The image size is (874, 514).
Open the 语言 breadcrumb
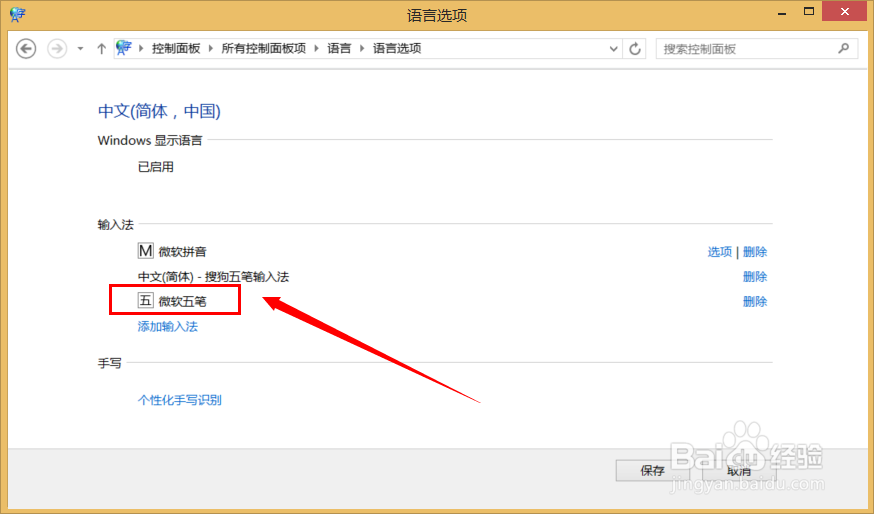(x=339, y=49)
